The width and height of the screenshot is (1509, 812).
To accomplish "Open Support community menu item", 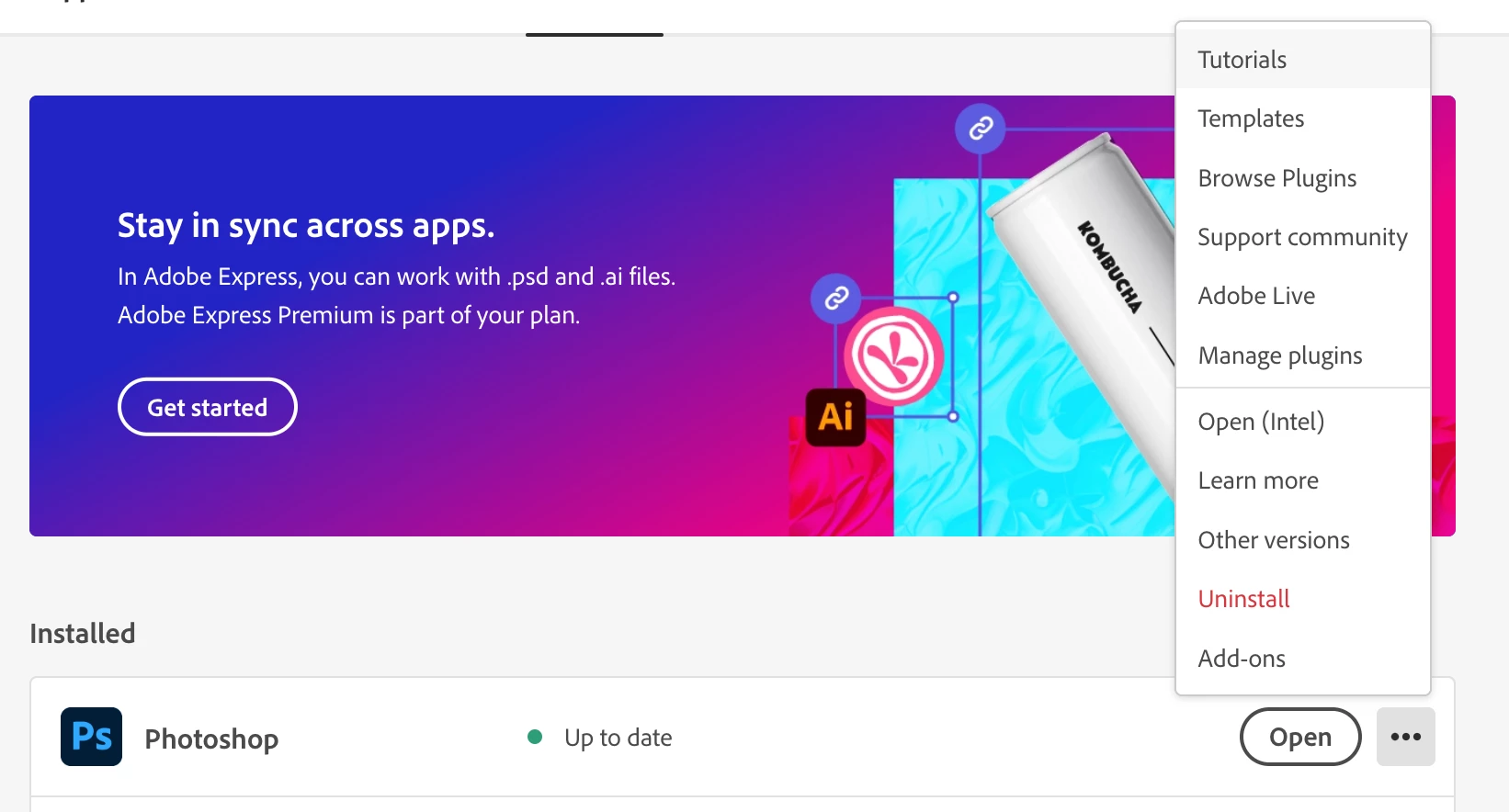I will coord(1302,237).
